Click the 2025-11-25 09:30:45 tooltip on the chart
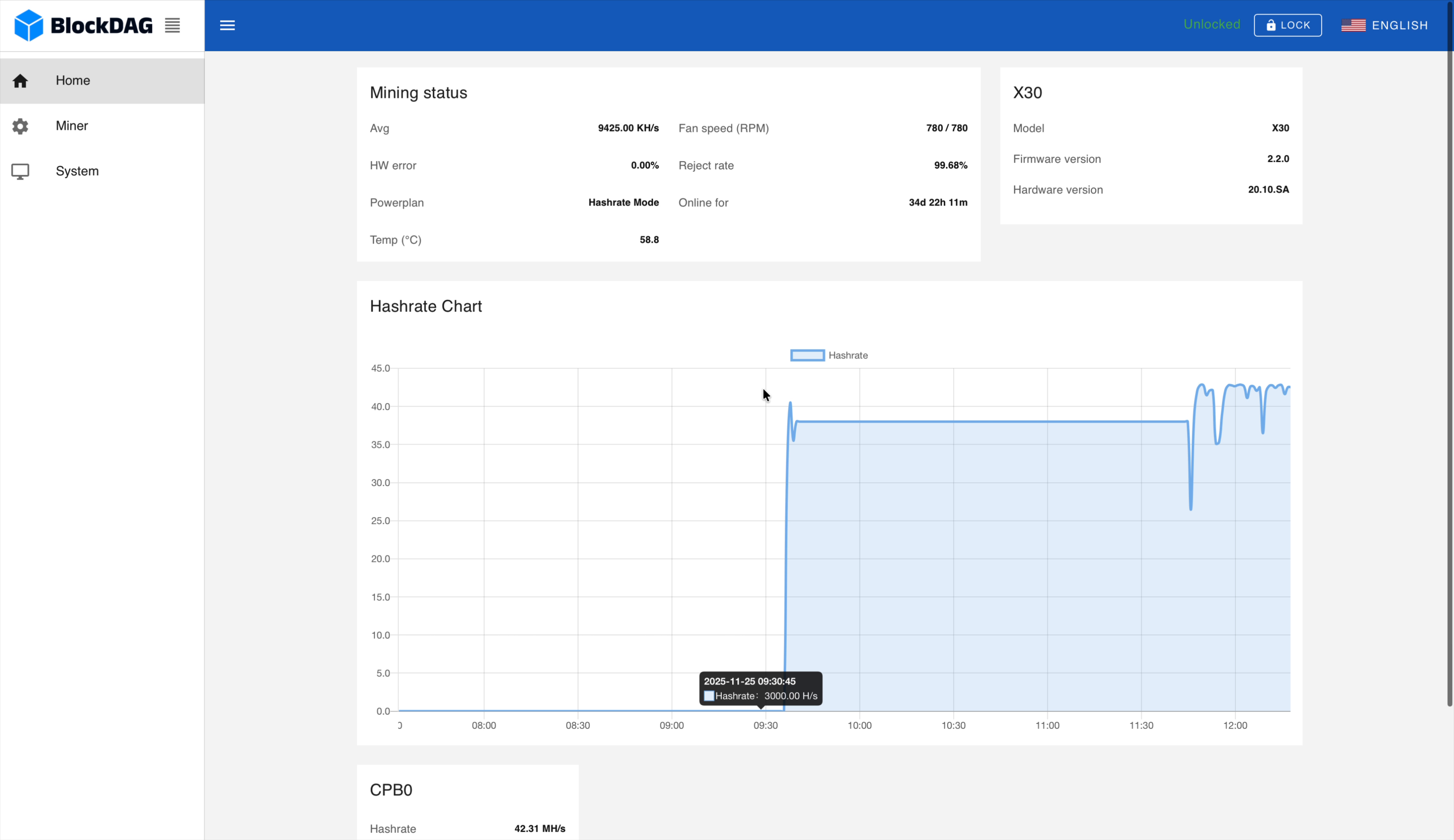Image resolution: width=1454 pixels, height=840 pixels. coord(760,688)
